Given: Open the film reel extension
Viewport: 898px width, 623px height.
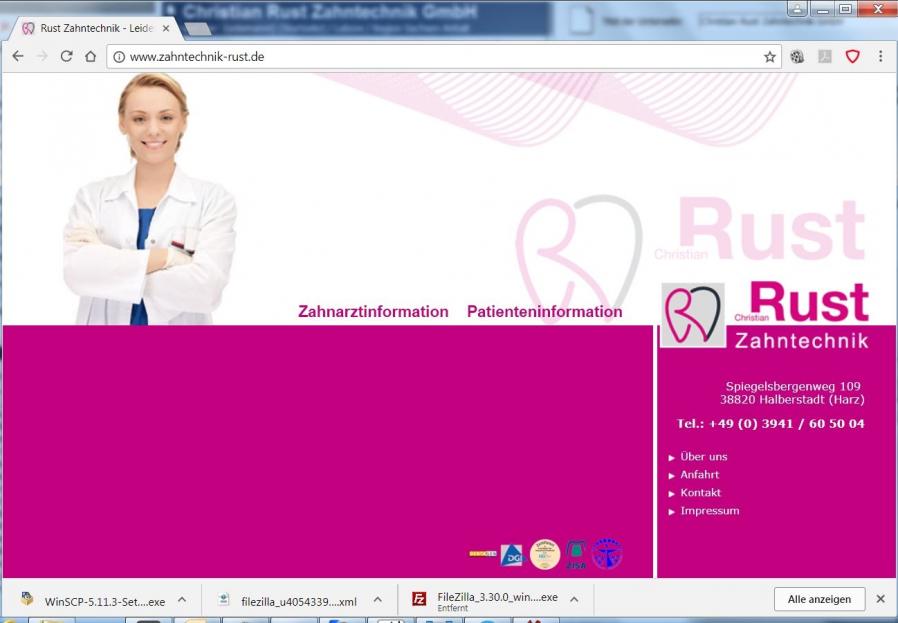Looking at the screenshot, I should (x=797, y=57).
